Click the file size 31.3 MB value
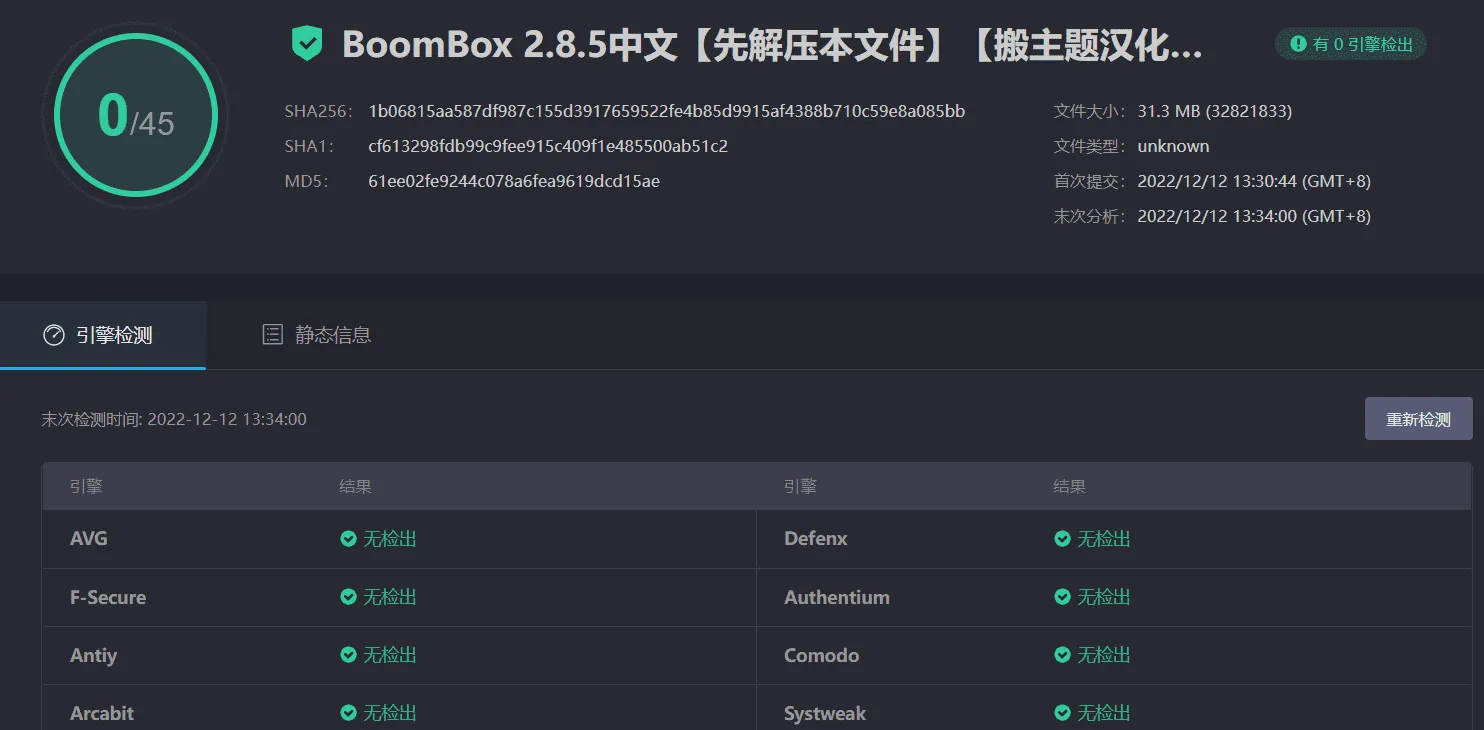Screen dimensions: 1484x730 pyautogui.click(x=1215, y=111)
